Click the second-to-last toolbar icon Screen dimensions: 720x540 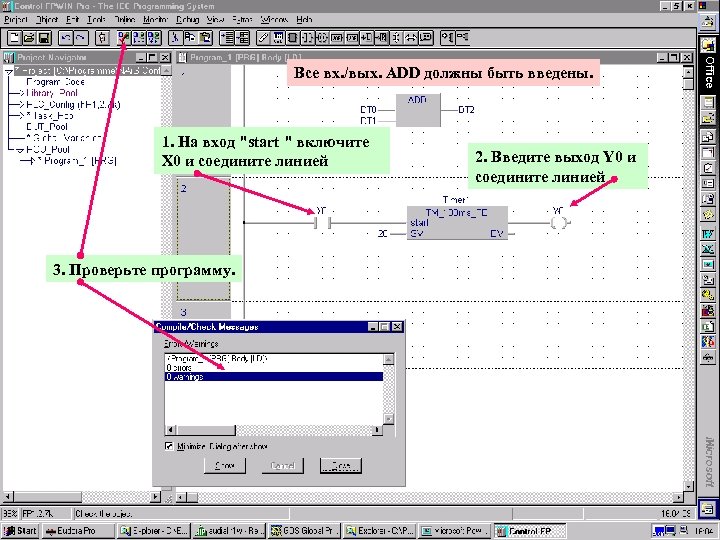tap(448, 38)
